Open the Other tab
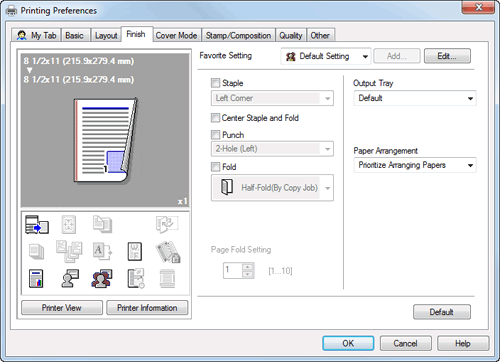500x362 pixels. 320,35
